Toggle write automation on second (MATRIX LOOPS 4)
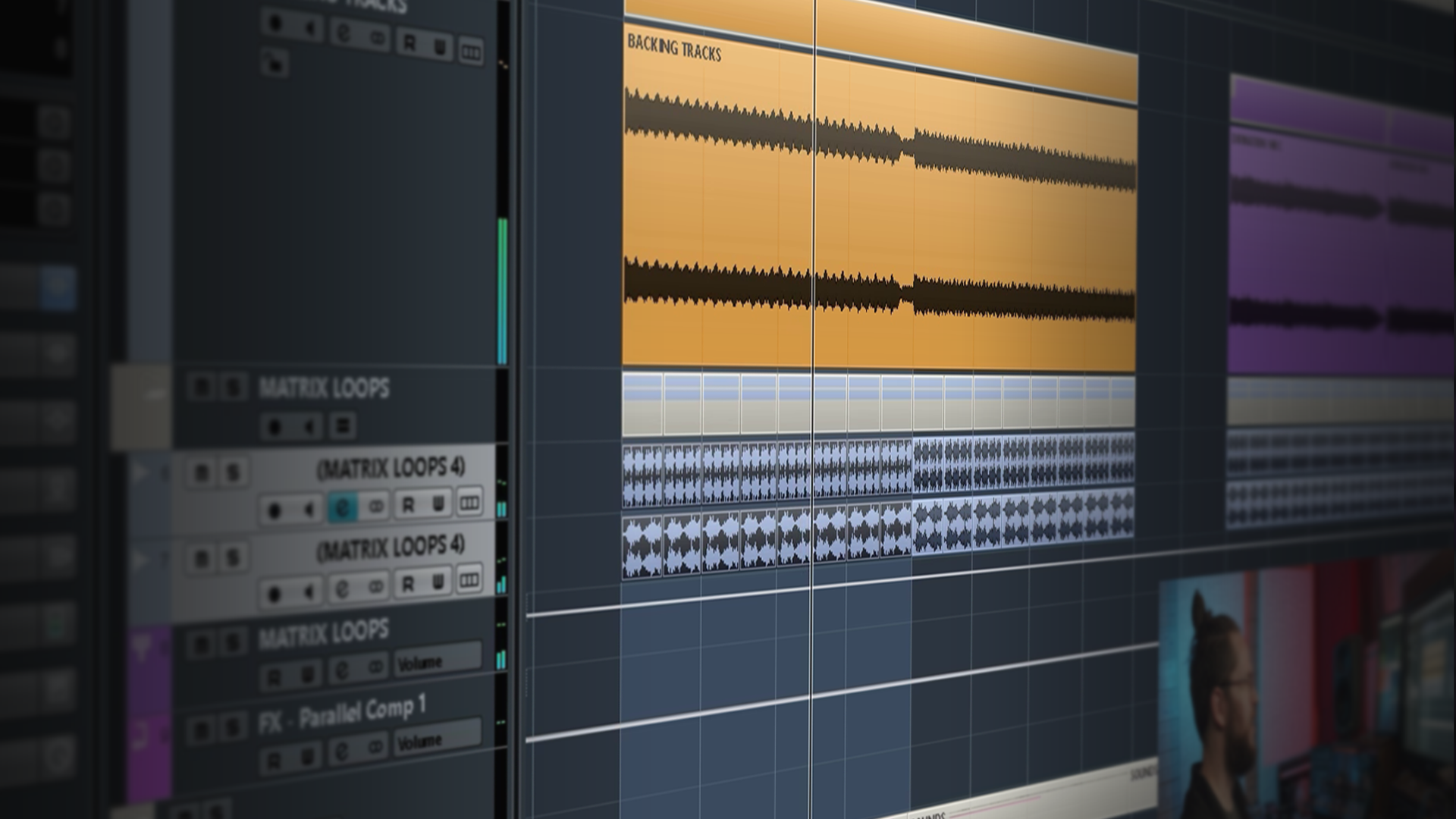This screenshot has height=819, width=1456. pyautogui.click(x=438, y=582)
